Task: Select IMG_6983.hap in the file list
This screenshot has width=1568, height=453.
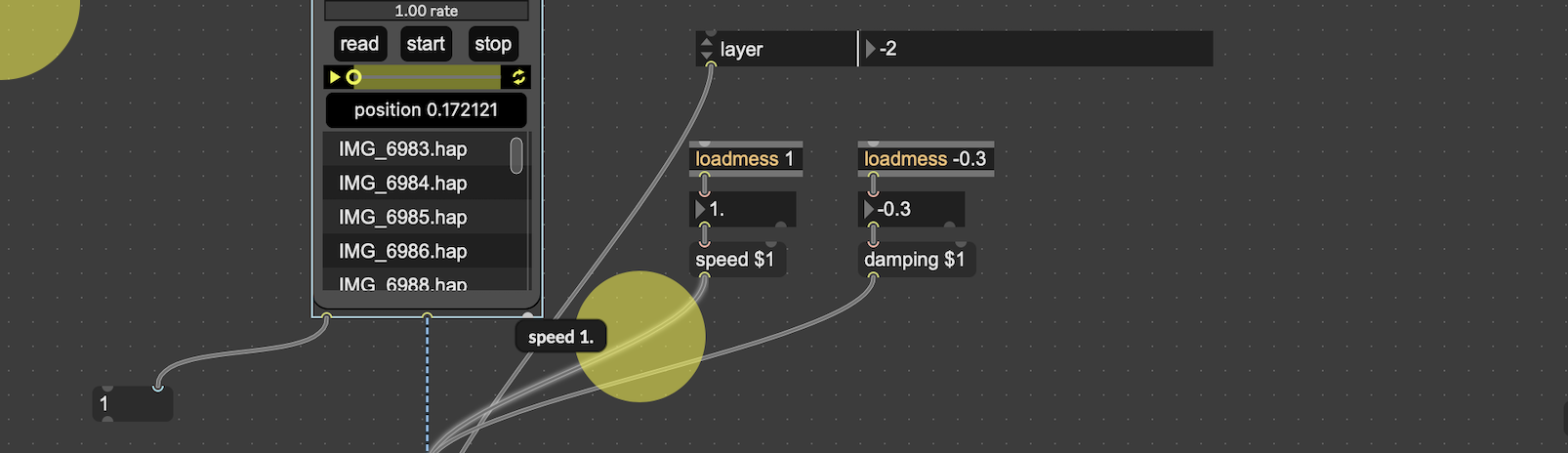Action: coord(402,149)
